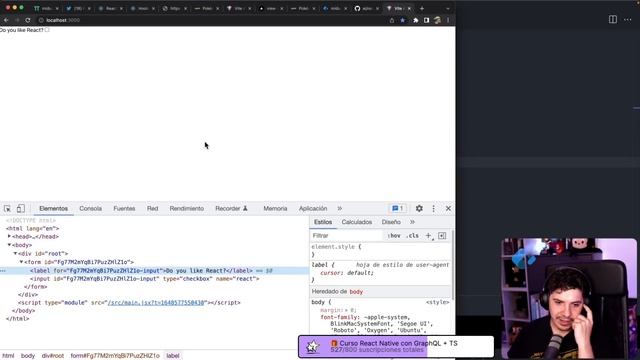Select the form breadcrumb
Viewport: 640px width, 360px height.
click(115, 356)
